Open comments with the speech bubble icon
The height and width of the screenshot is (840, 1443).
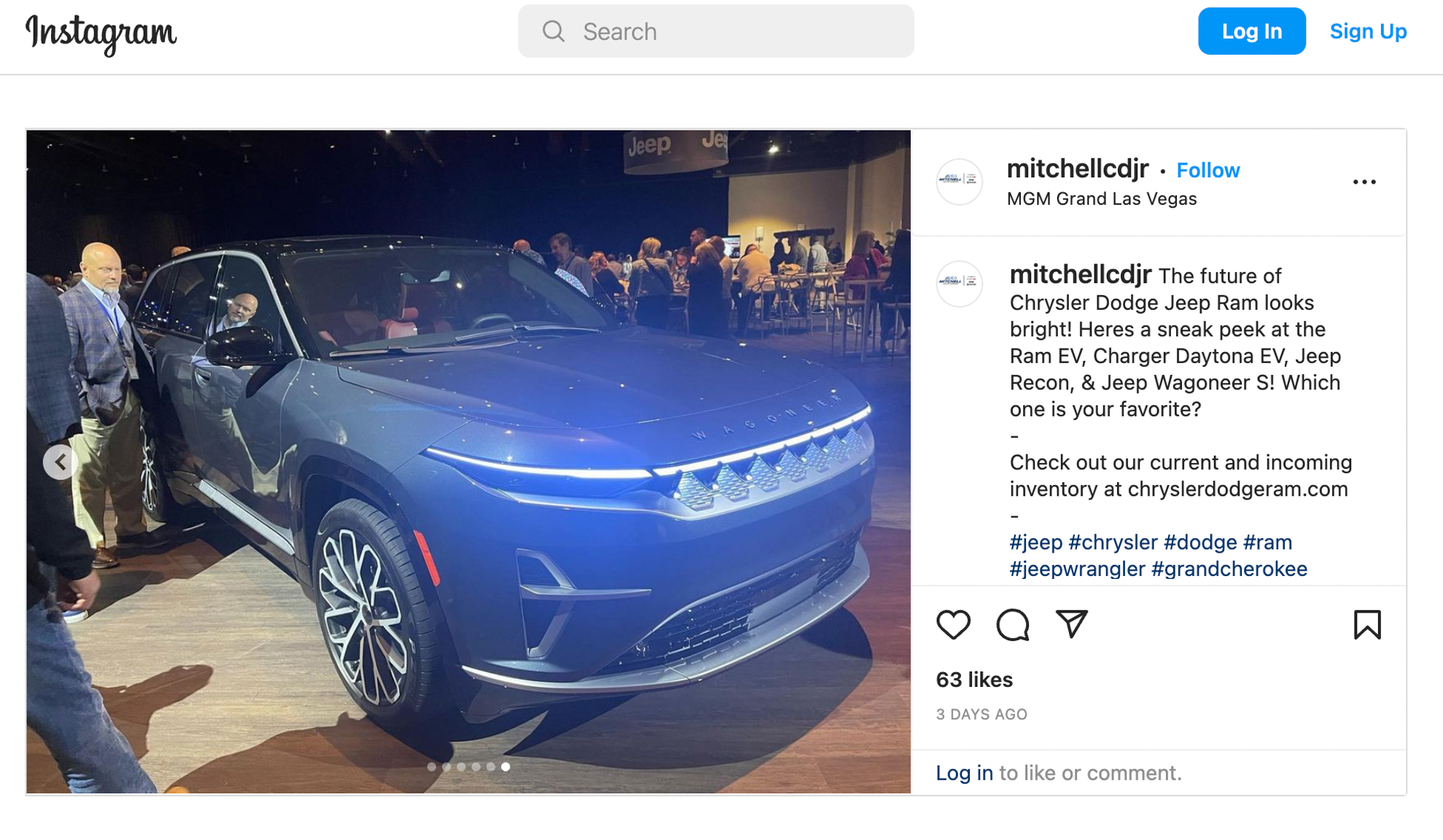coord(1012,625)
